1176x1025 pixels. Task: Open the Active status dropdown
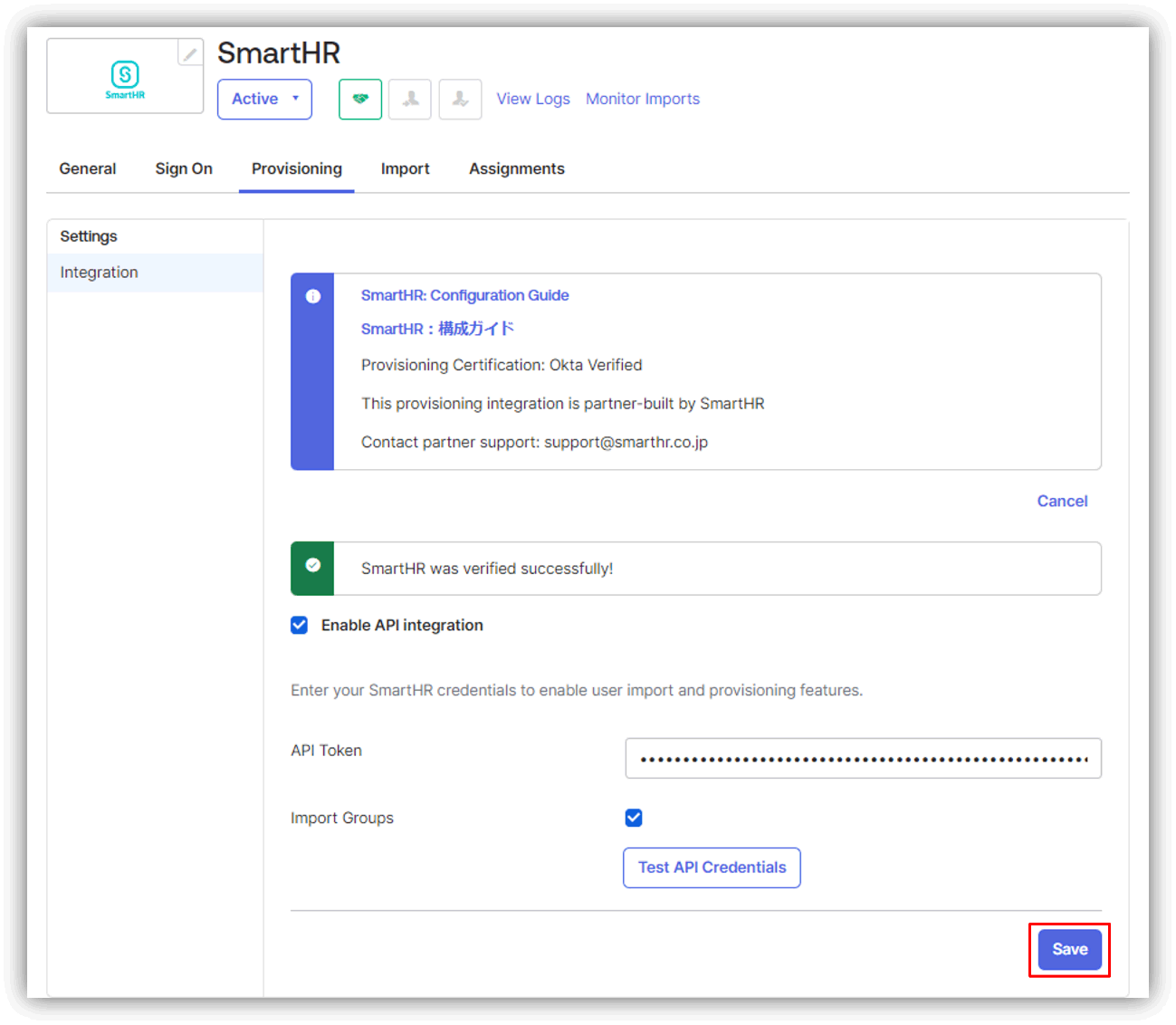(x=264, y=100)
